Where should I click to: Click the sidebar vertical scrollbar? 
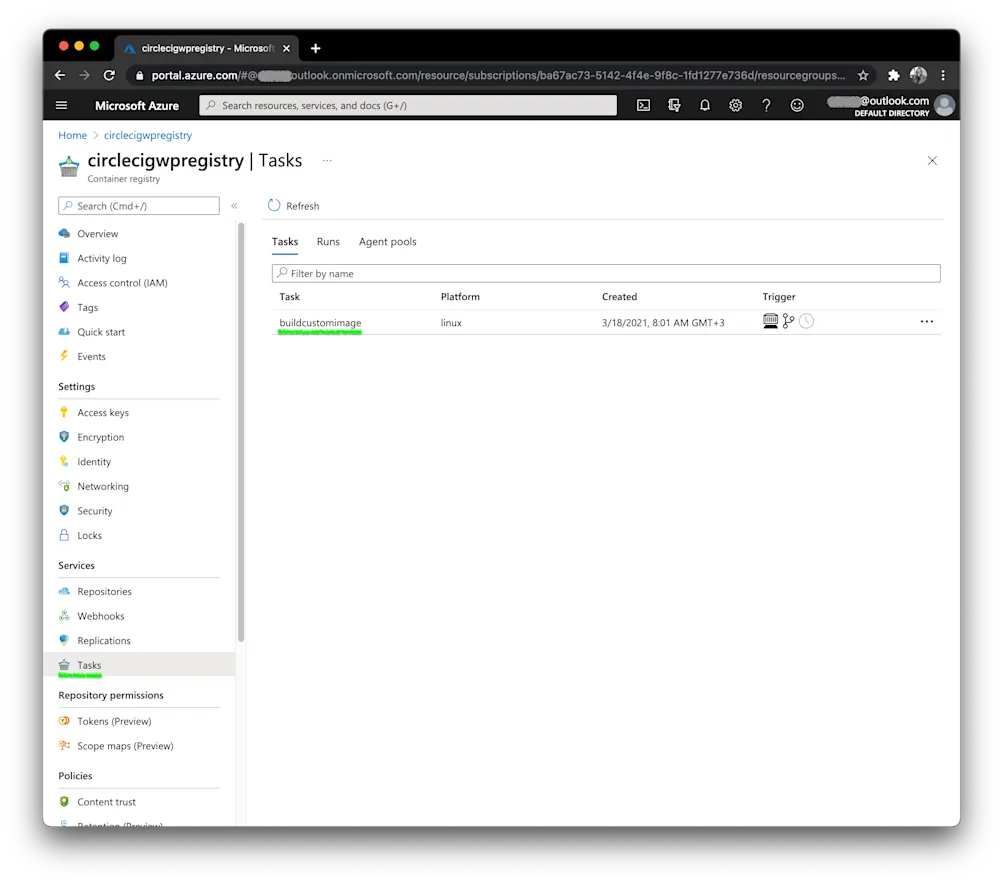point(241,432)
